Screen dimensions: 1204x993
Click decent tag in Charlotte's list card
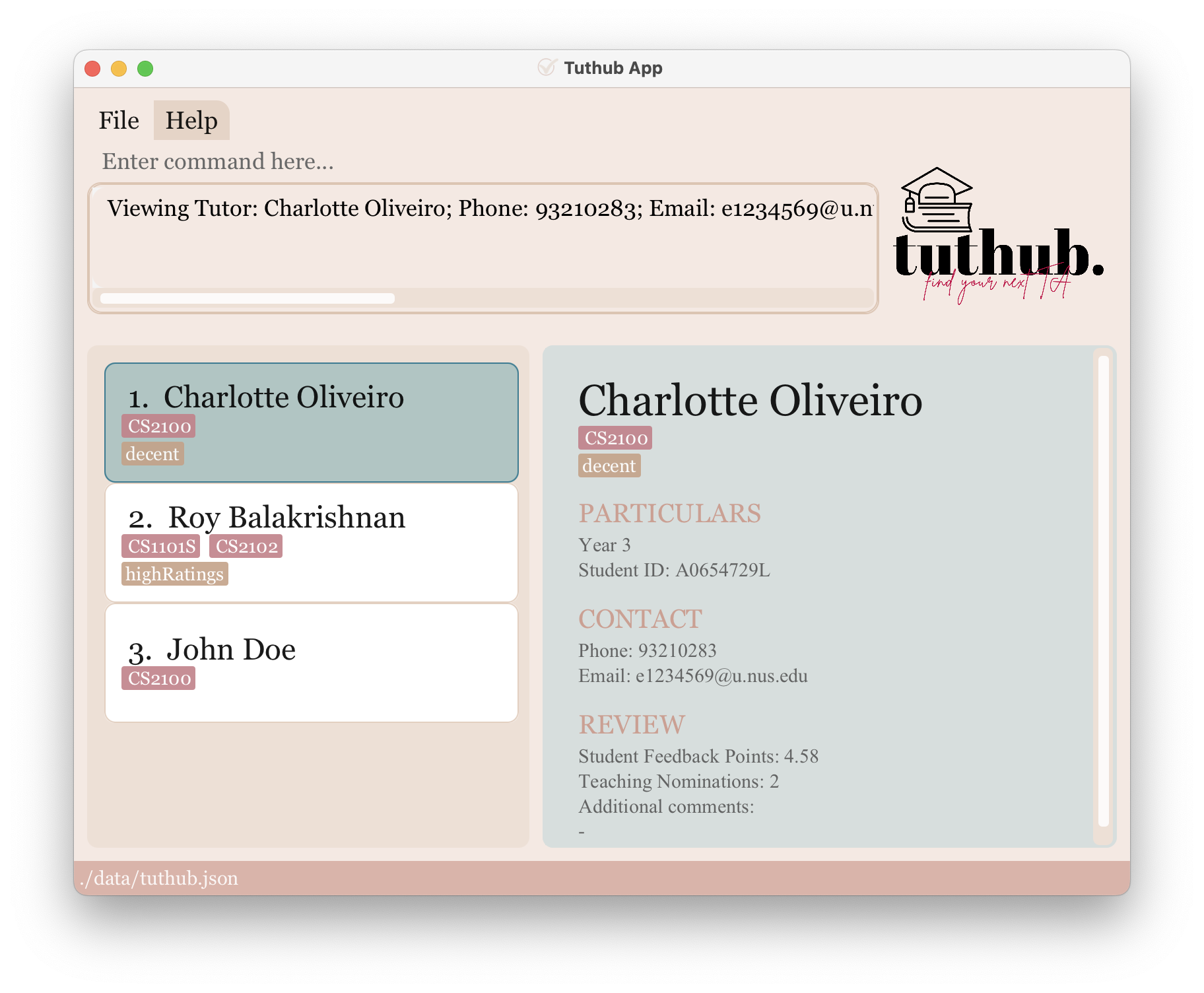click(152, 454)
